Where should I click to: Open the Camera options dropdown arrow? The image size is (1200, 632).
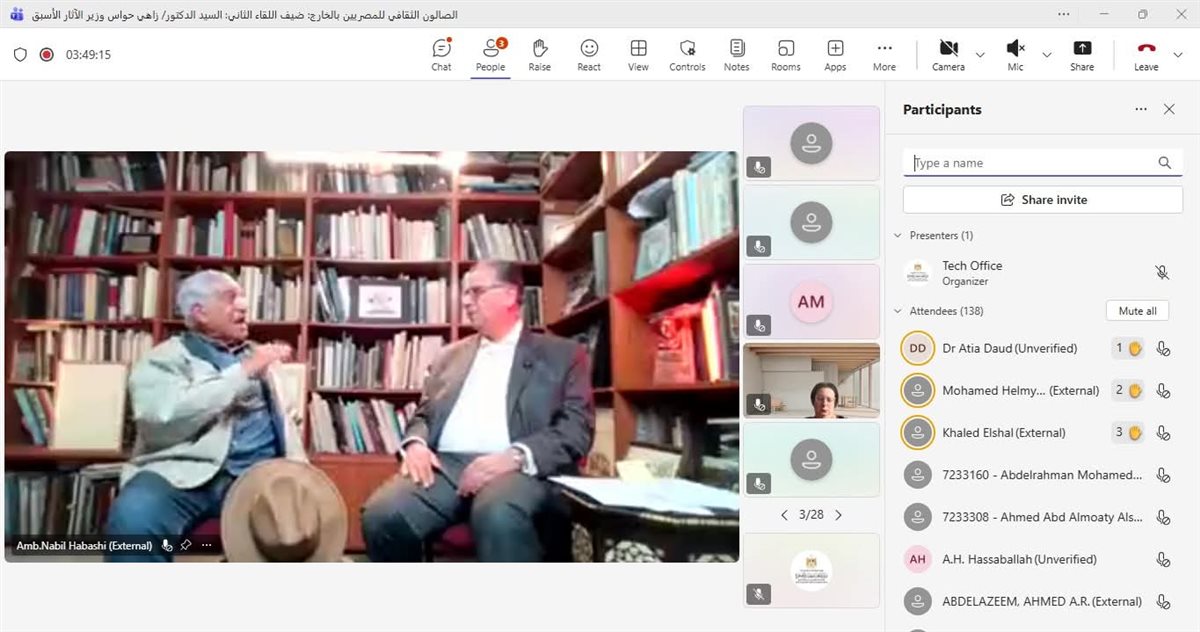coord(980,55)
